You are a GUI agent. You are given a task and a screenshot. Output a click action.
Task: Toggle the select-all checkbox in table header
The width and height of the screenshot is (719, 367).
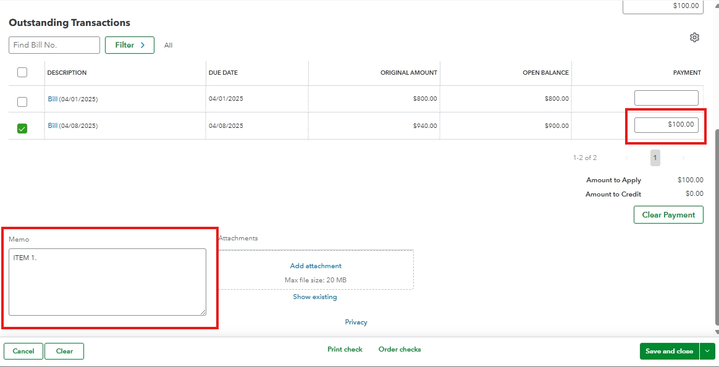point(22,72)
